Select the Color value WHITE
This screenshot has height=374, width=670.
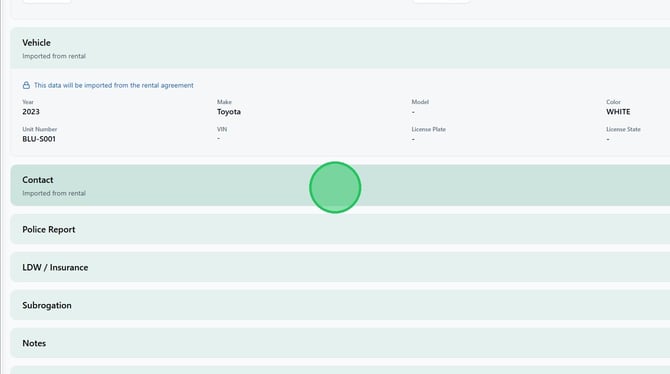click(x=618, y=112)
